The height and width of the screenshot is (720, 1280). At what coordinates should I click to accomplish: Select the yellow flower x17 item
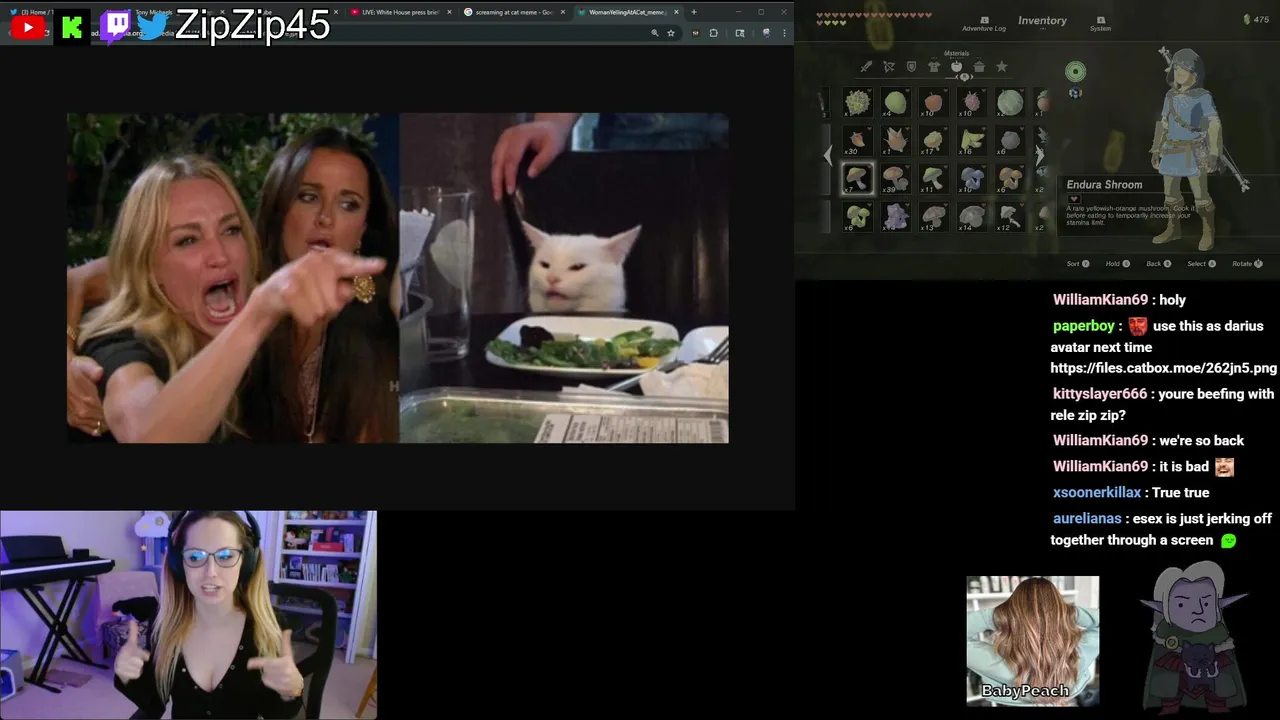click(x=933, y=140)
